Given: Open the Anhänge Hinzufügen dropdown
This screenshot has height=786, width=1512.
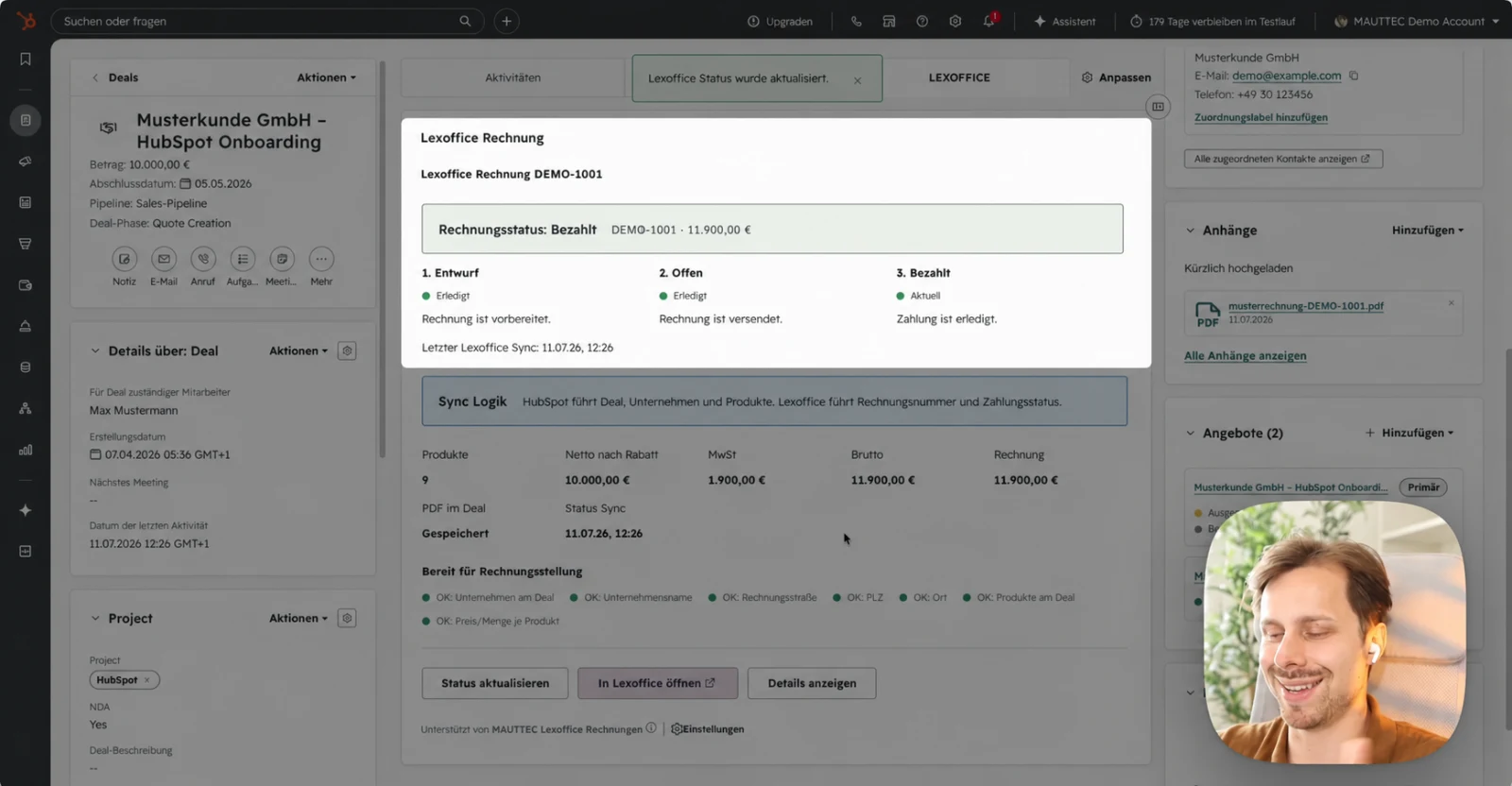Looking at the screenshot, I should click(x=1428, y=231).
